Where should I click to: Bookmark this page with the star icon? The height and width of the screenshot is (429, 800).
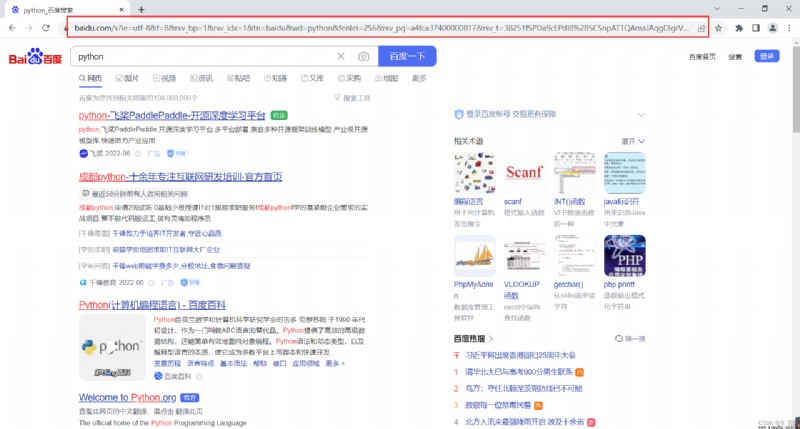(718, 28)
